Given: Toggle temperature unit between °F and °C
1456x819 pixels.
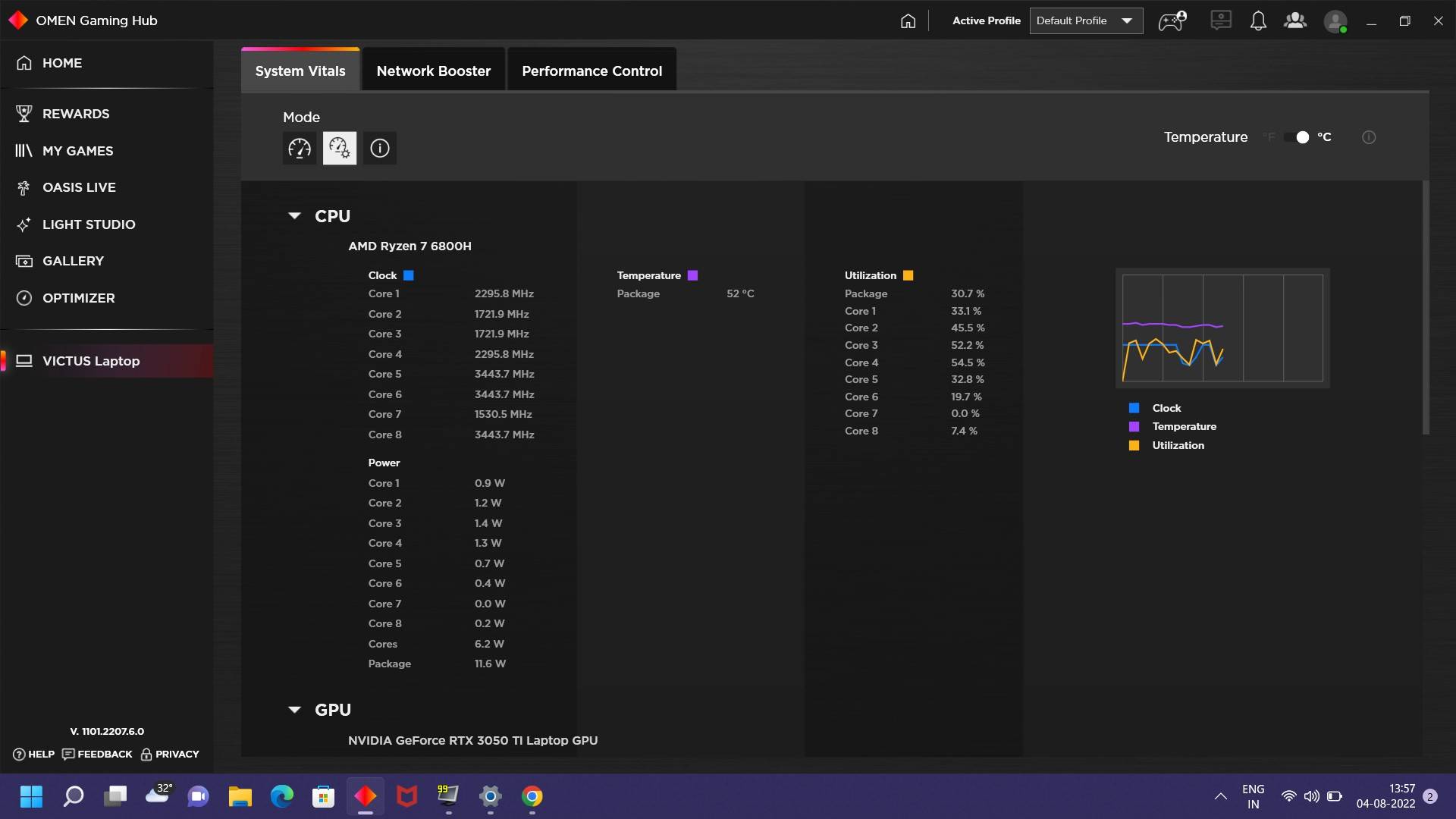Looking at the screenshot, I should (1297, 137).
